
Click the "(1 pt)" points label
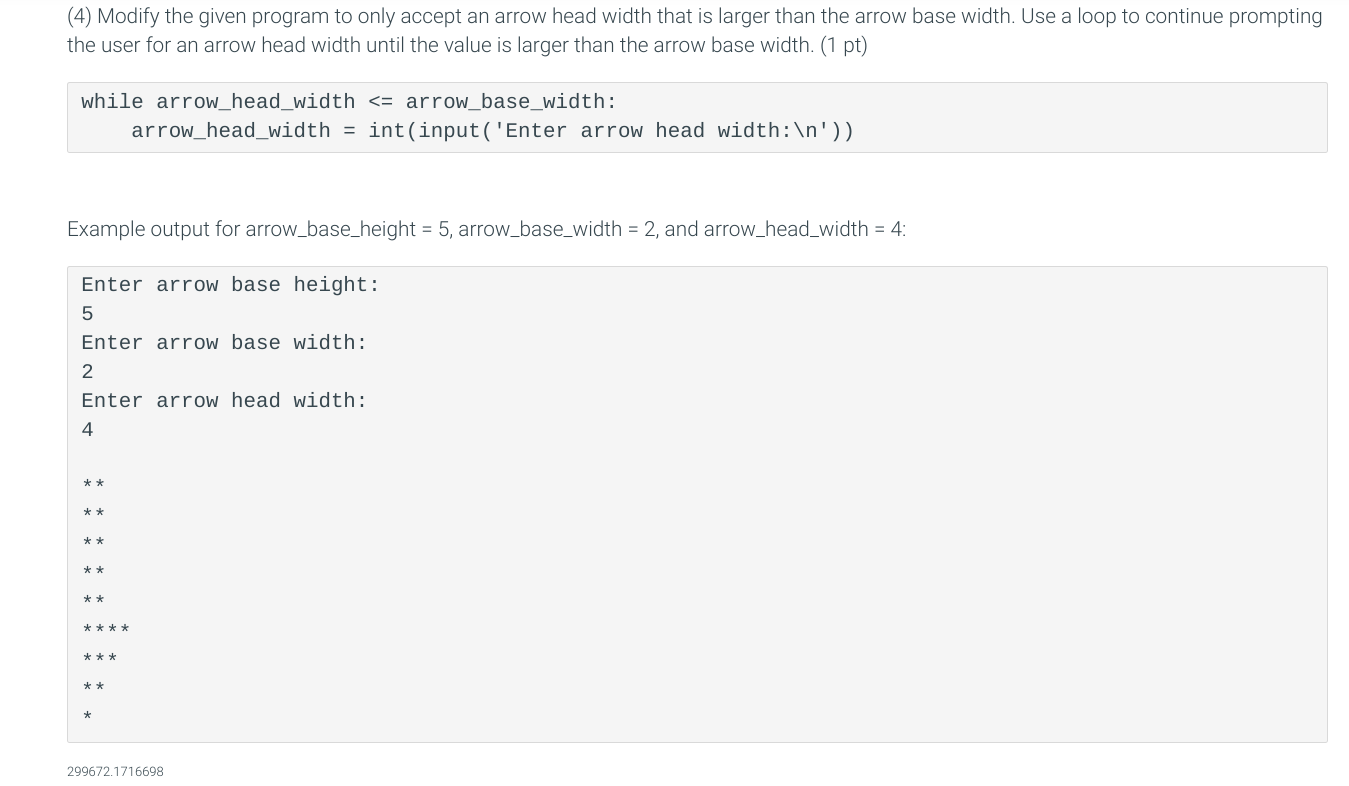point(843,46)
